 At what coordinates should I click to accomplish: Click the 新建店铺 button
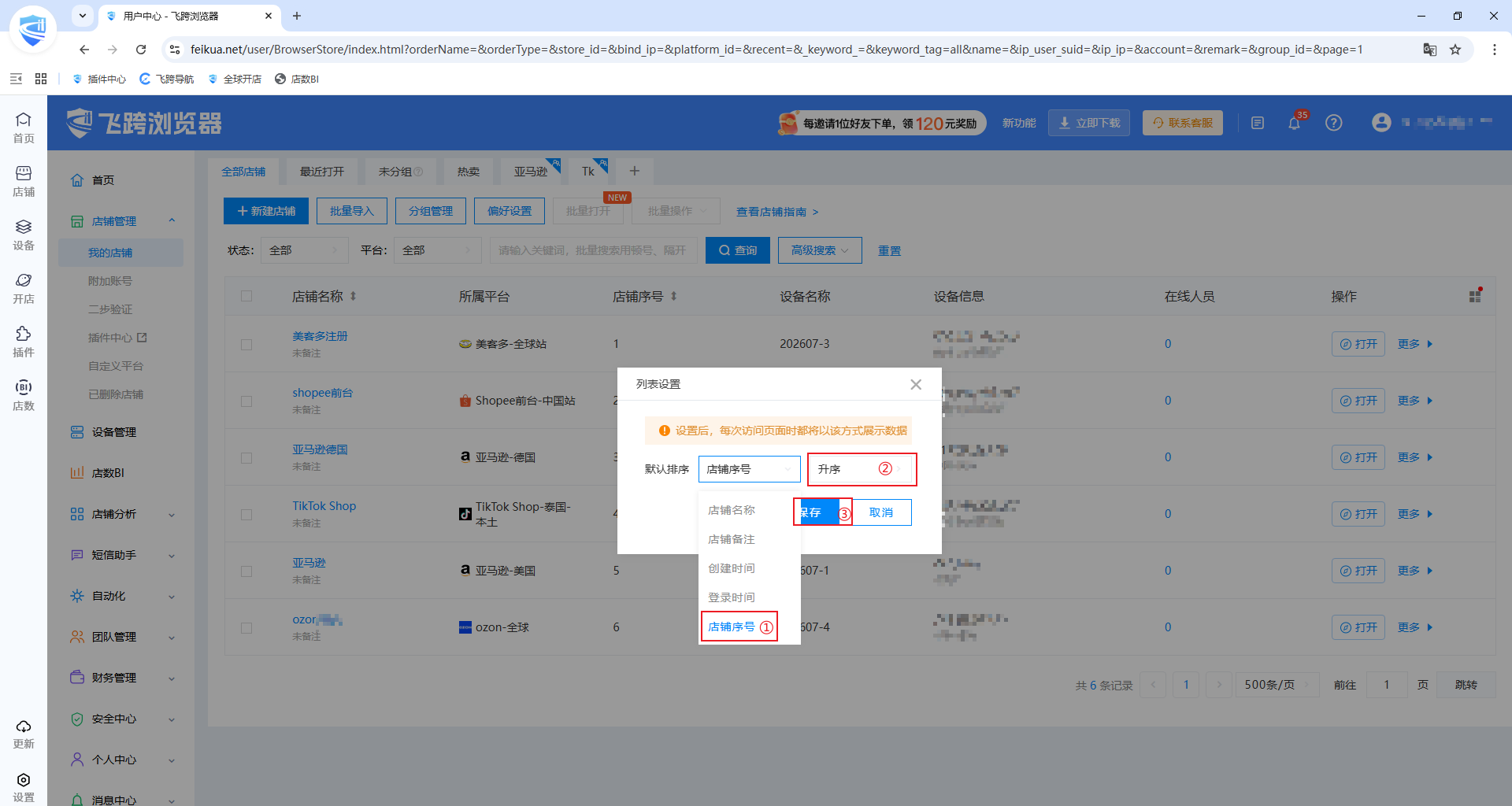tap(266, 211)
